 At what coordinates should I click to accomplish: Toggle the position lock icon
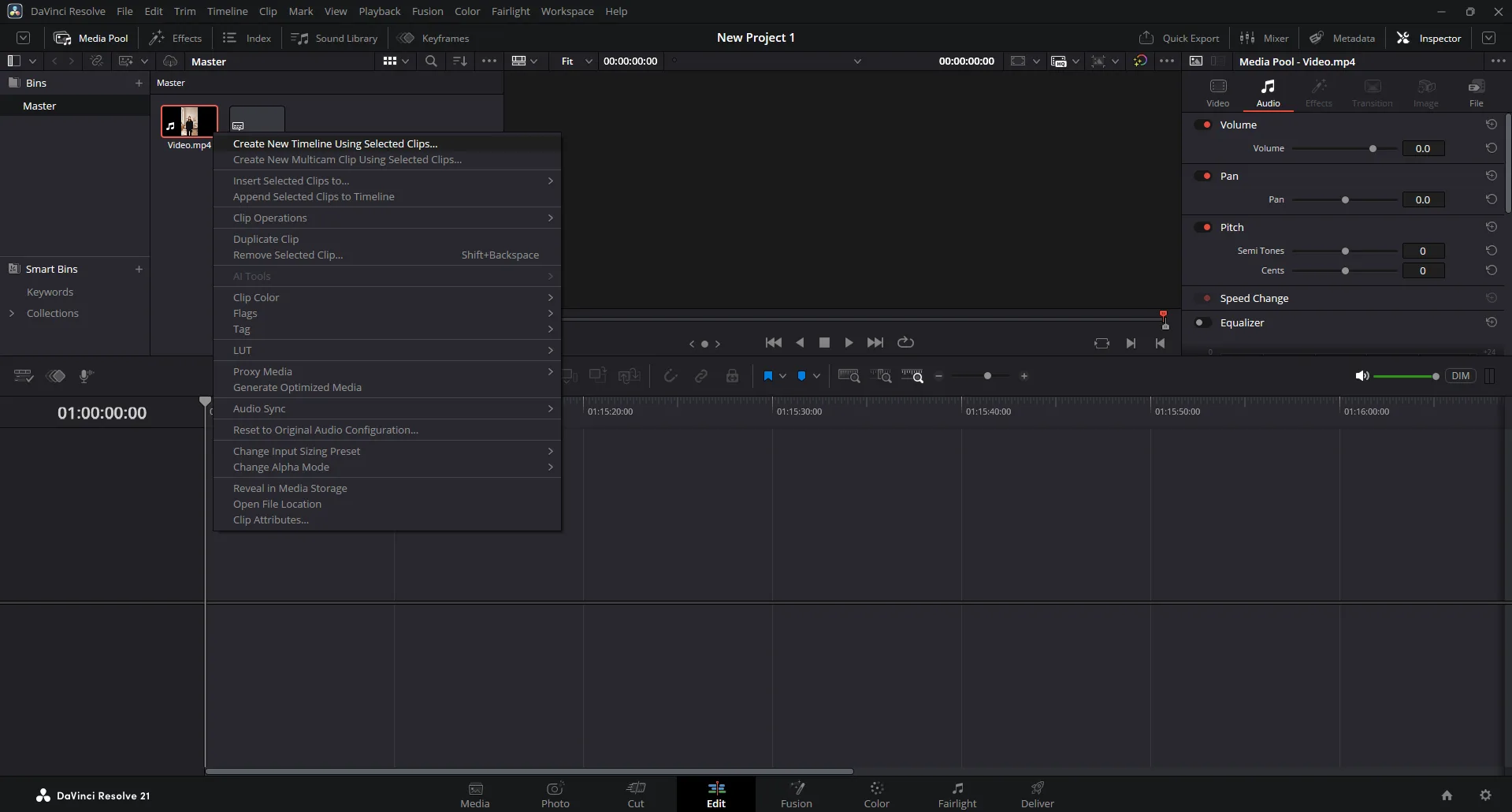click(732, 376)
